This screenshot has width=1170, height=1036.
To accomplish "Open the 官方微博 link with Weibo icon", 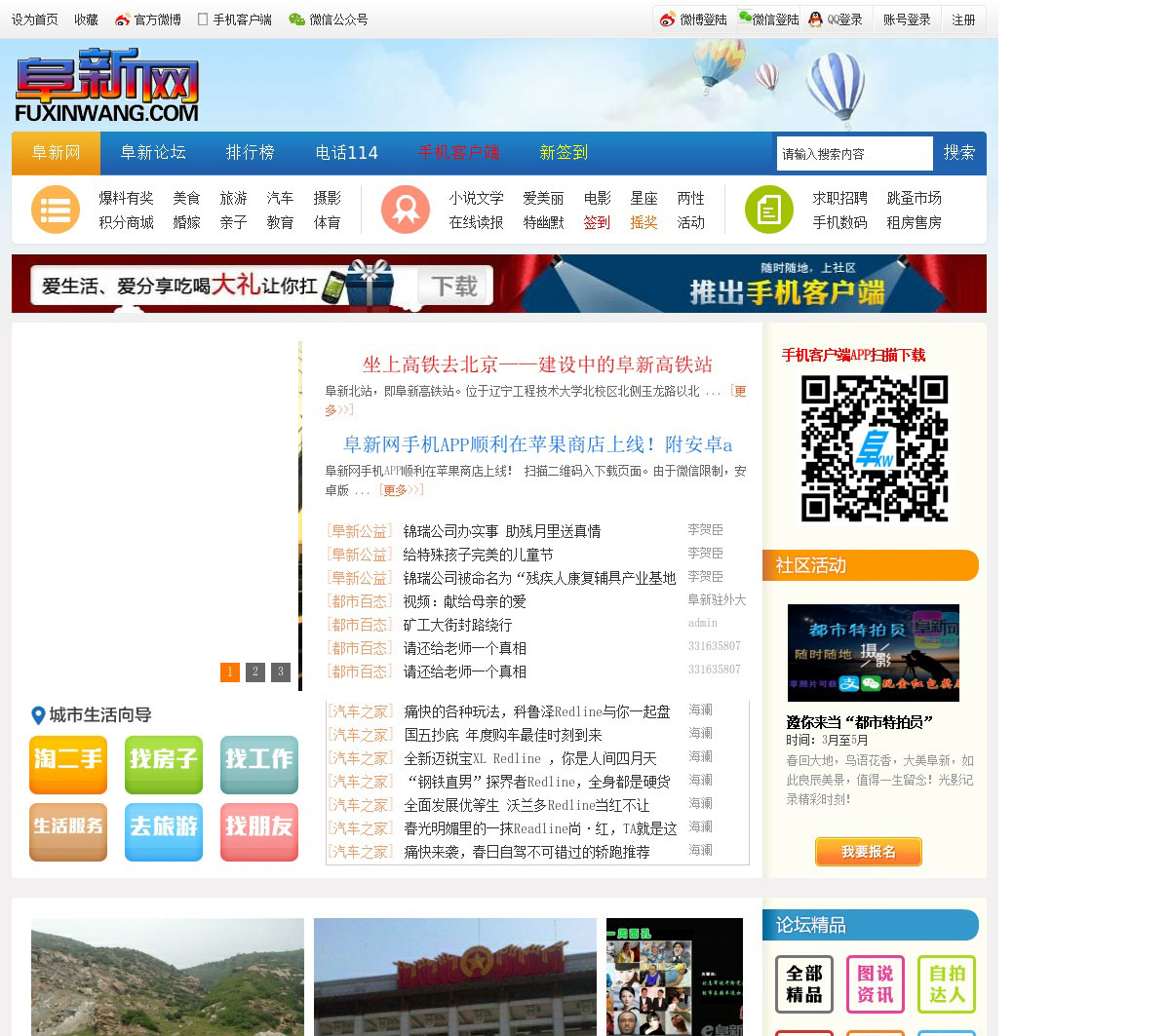I will (148, 19).
